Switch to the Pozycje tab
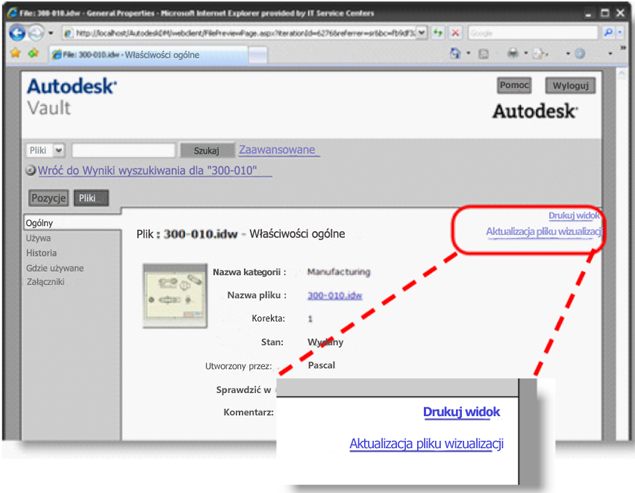The height and width of the screenshot is (493, 635). coord(48,198)
